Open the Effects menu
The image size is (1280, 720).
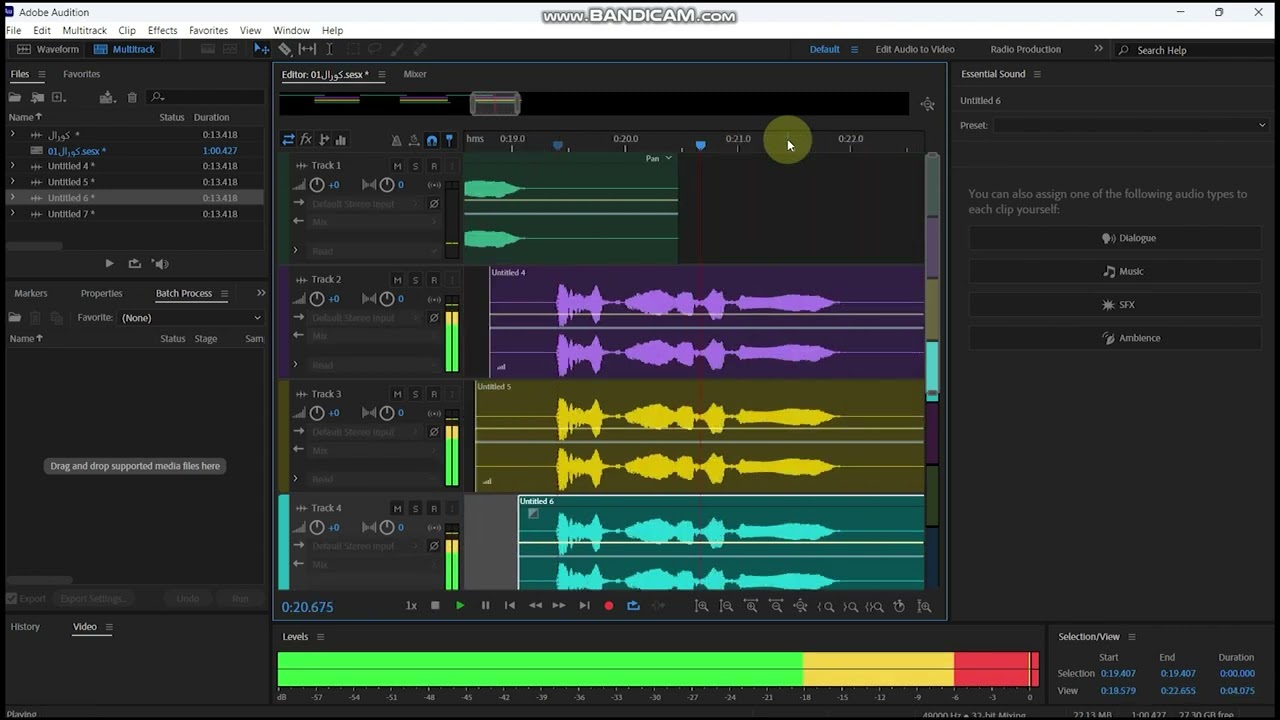[162, 31]
